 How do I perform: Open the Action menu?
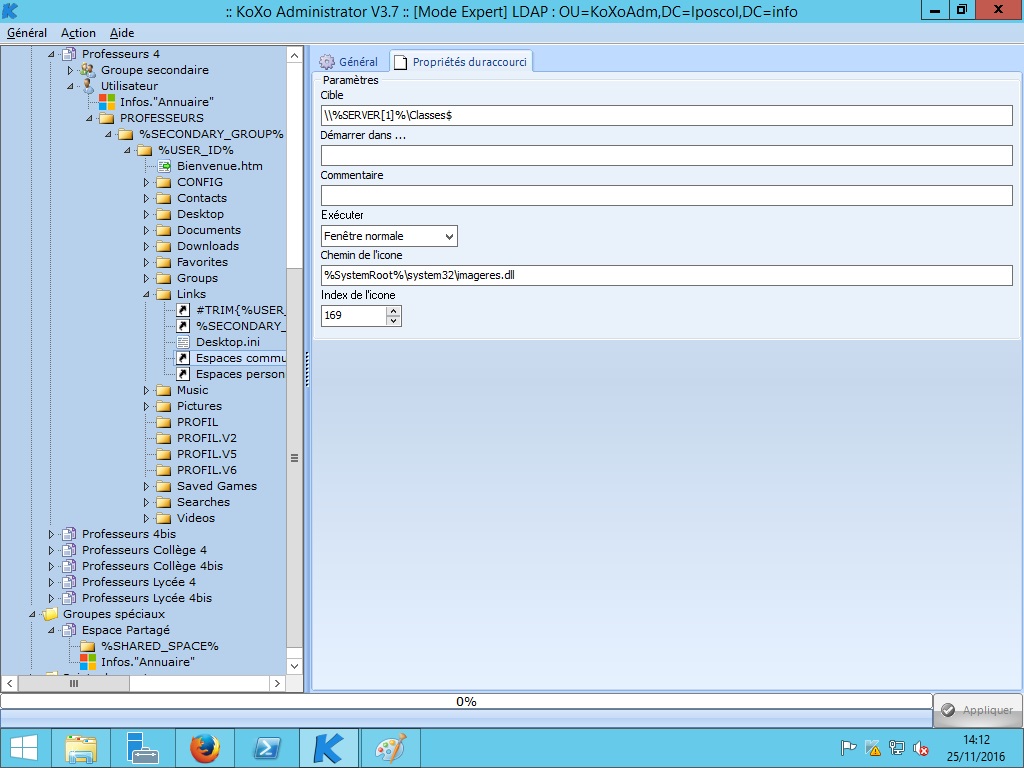(78, 33)
